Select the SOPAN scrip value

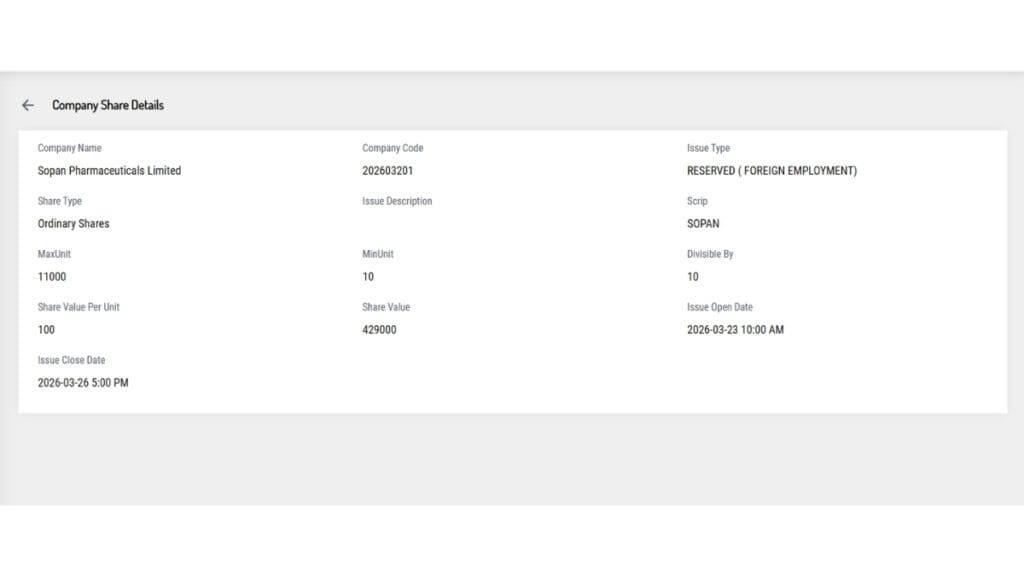(x=703, y=224)
